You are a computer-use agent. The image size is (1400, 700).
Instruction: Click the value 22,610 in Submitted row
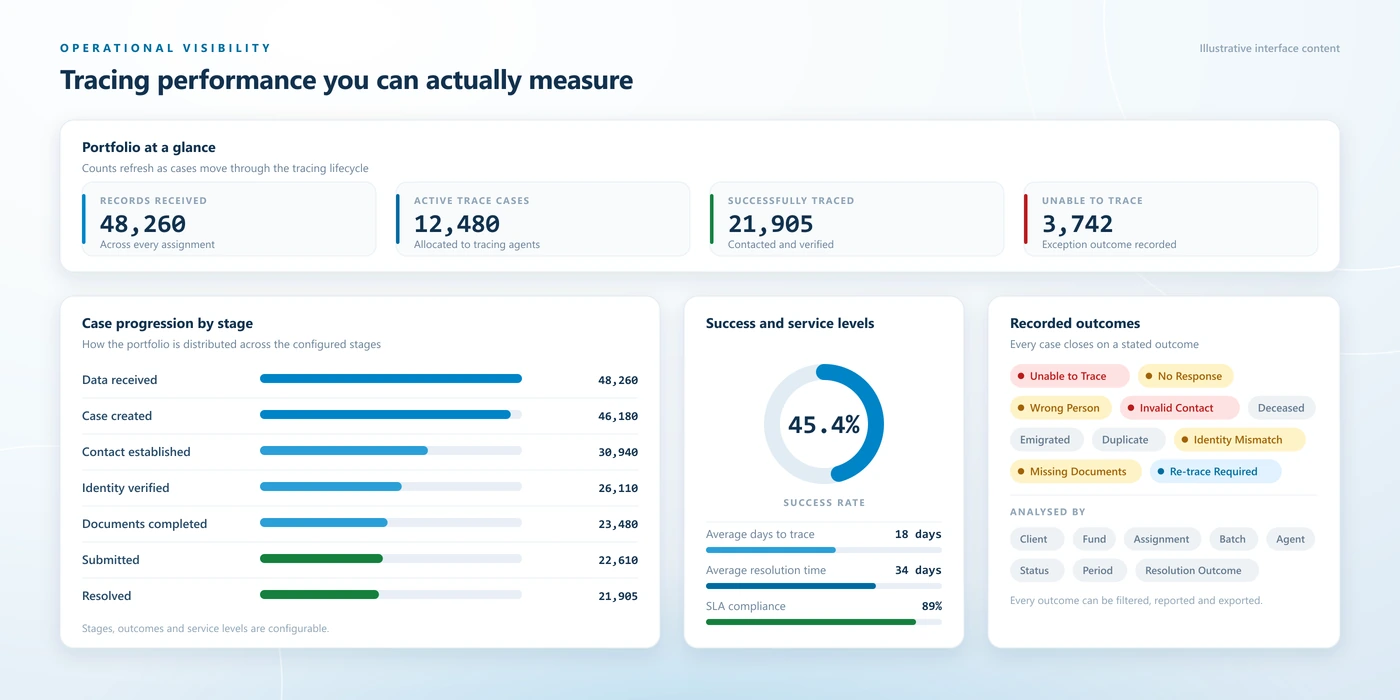(618, 560)
